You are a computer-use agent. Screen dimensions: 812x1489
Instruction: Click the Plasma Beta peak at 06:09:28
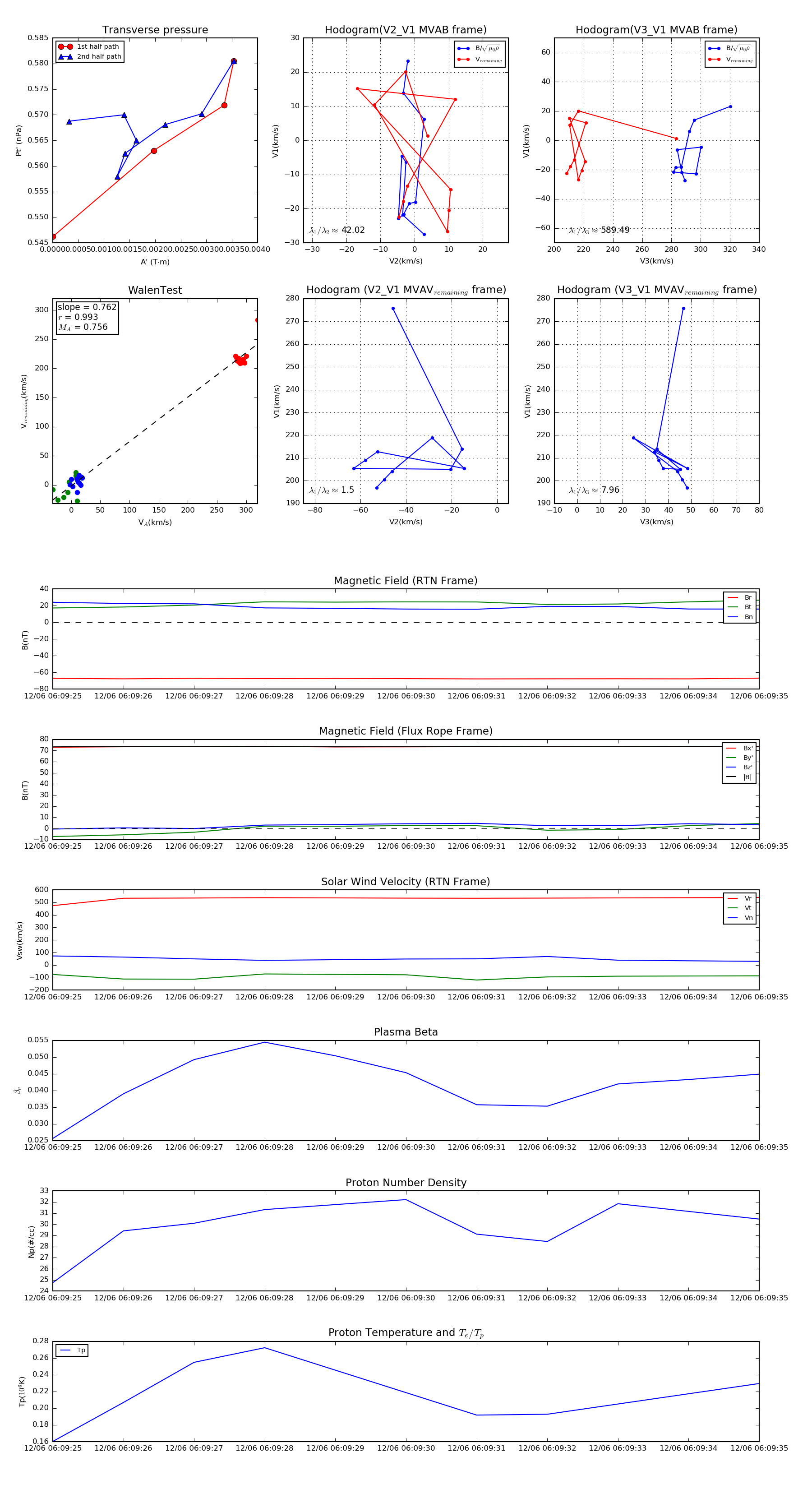click(x=265, y=1042)
